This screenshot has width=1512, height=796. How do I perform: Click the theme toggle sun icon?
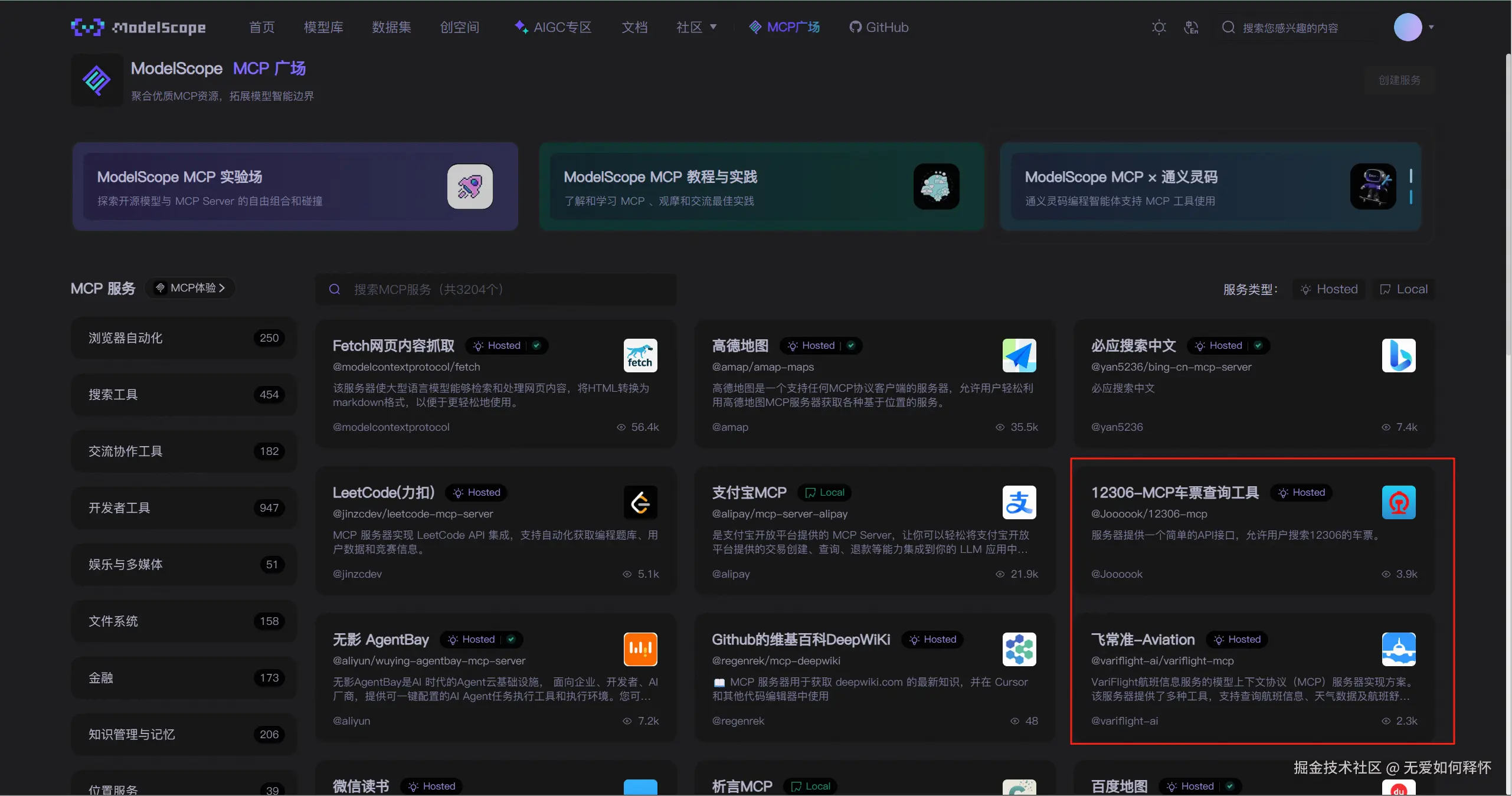tap(1158, 27)
